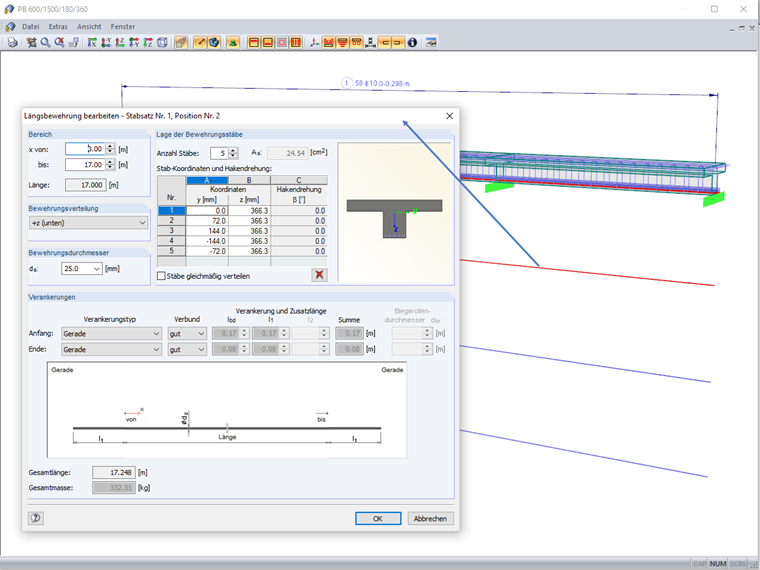Open Anfang Verbund gut dropdown
Image resolution: width=760 pixels, height=570 pixels.
point(187,333)
